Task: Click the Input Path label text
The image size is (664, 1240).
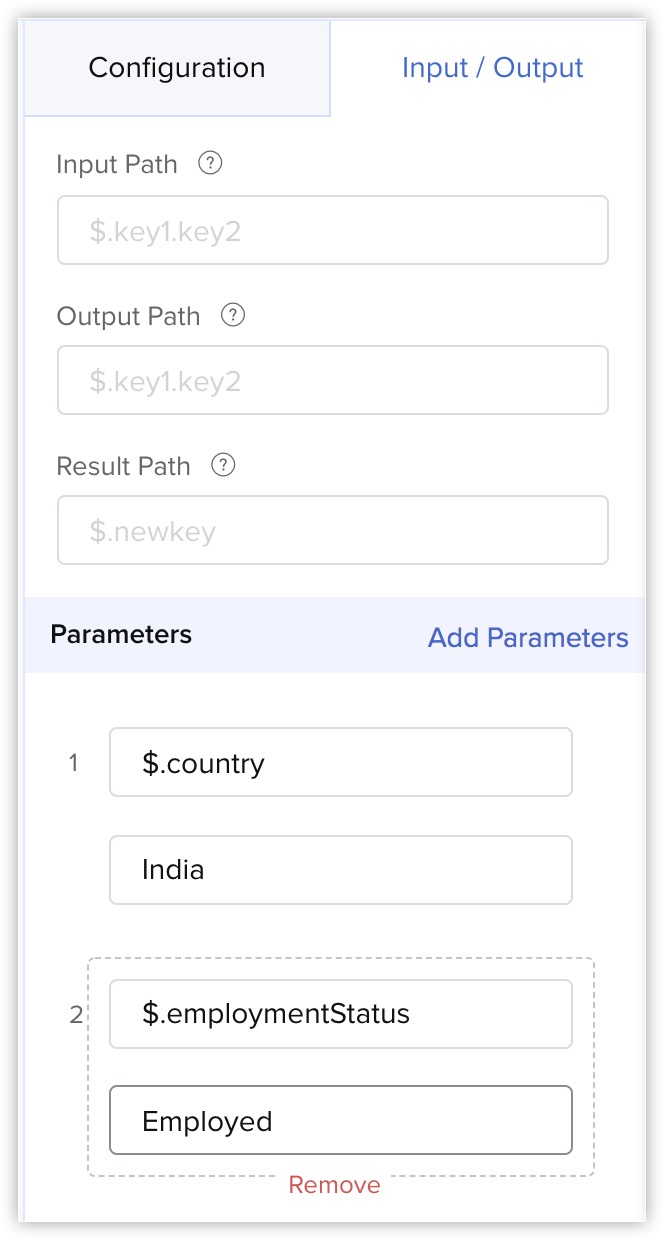Action: coord(117,165)
